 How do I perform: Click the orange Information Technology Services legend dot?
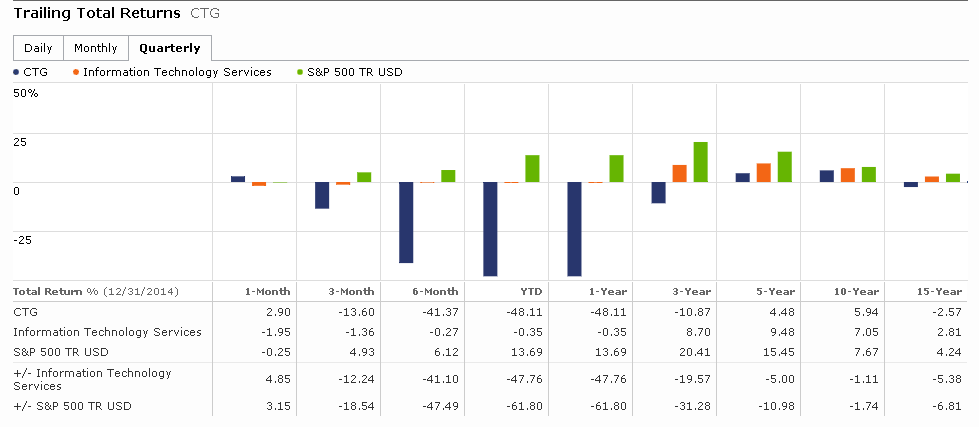tap(76, 72)
